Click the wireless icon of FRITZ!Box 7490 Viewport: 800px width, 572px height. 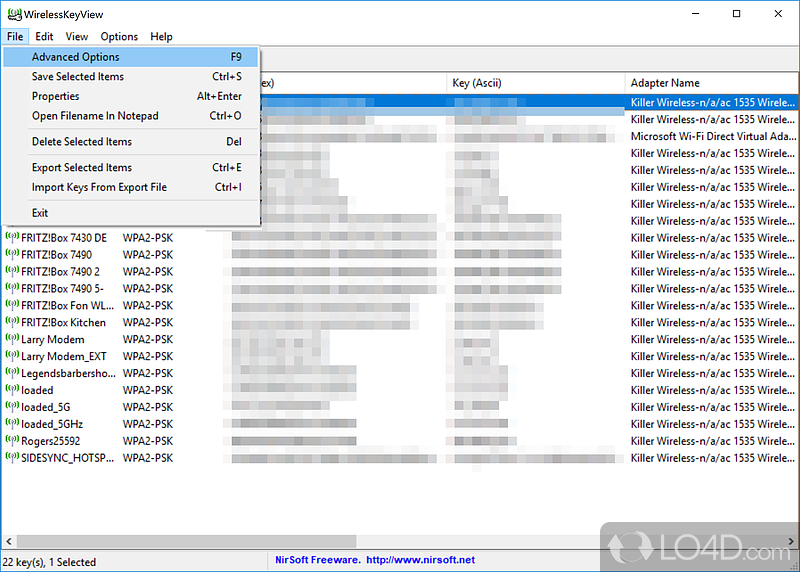[x=12, y=254]
